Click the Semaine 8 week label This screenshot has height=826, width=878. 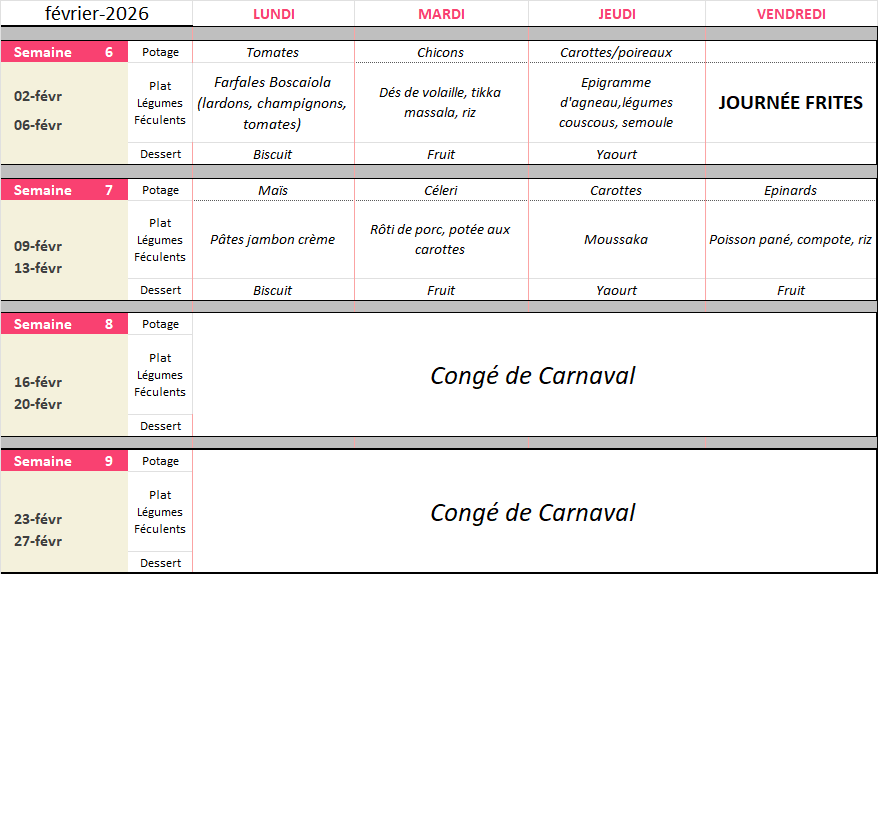pos(64,324)
